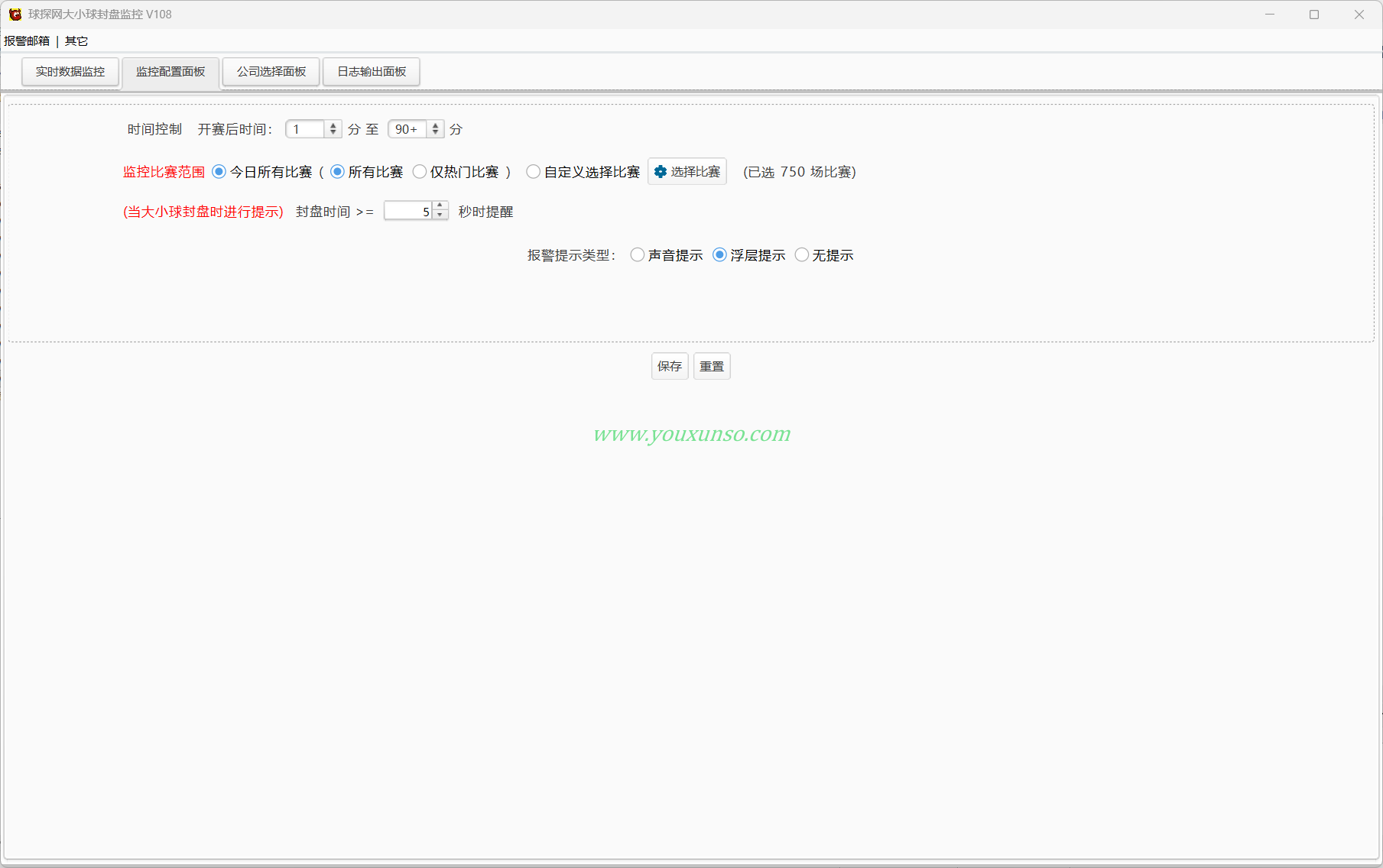Viewport: 1383px width, 868px height.
Task: Decrease the 90+ end minute stepper
Action: (x=436, y=133)
